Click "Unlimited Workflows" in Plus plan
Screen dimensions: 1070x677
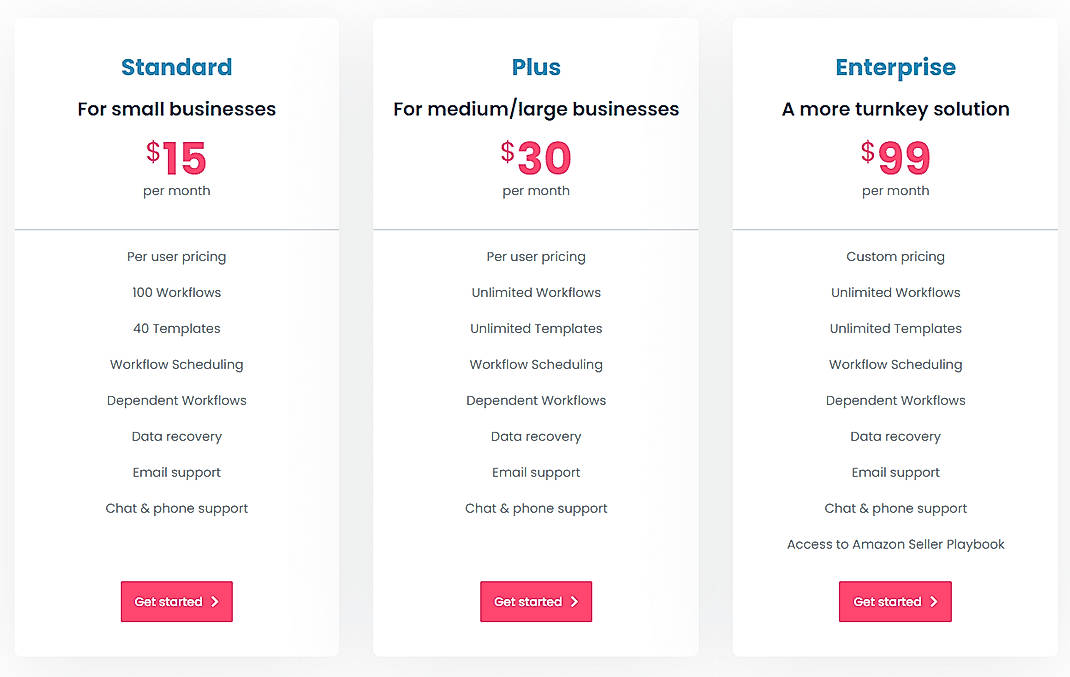pyautogui.click(x=536, y=292)
